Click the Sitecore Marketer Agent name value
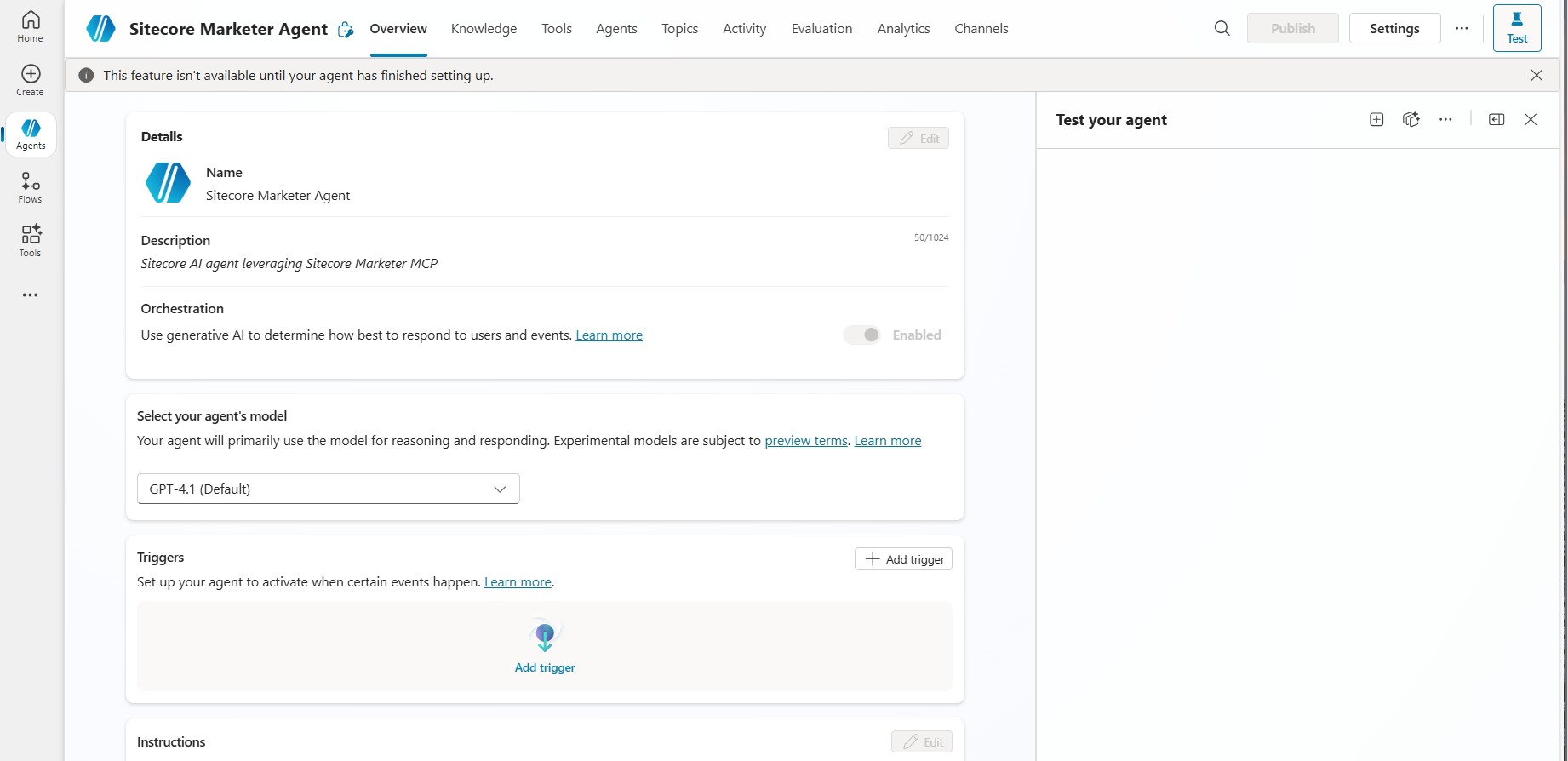 coord(278,195)
